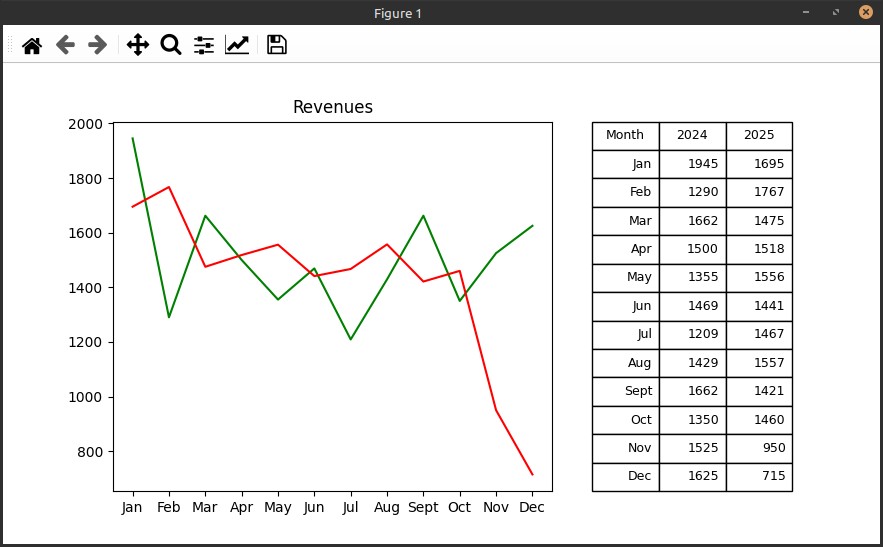Viewport: 883px width, 547px height.
Task: Open the Configure subplots dialog
Action: tap(204, 45)
